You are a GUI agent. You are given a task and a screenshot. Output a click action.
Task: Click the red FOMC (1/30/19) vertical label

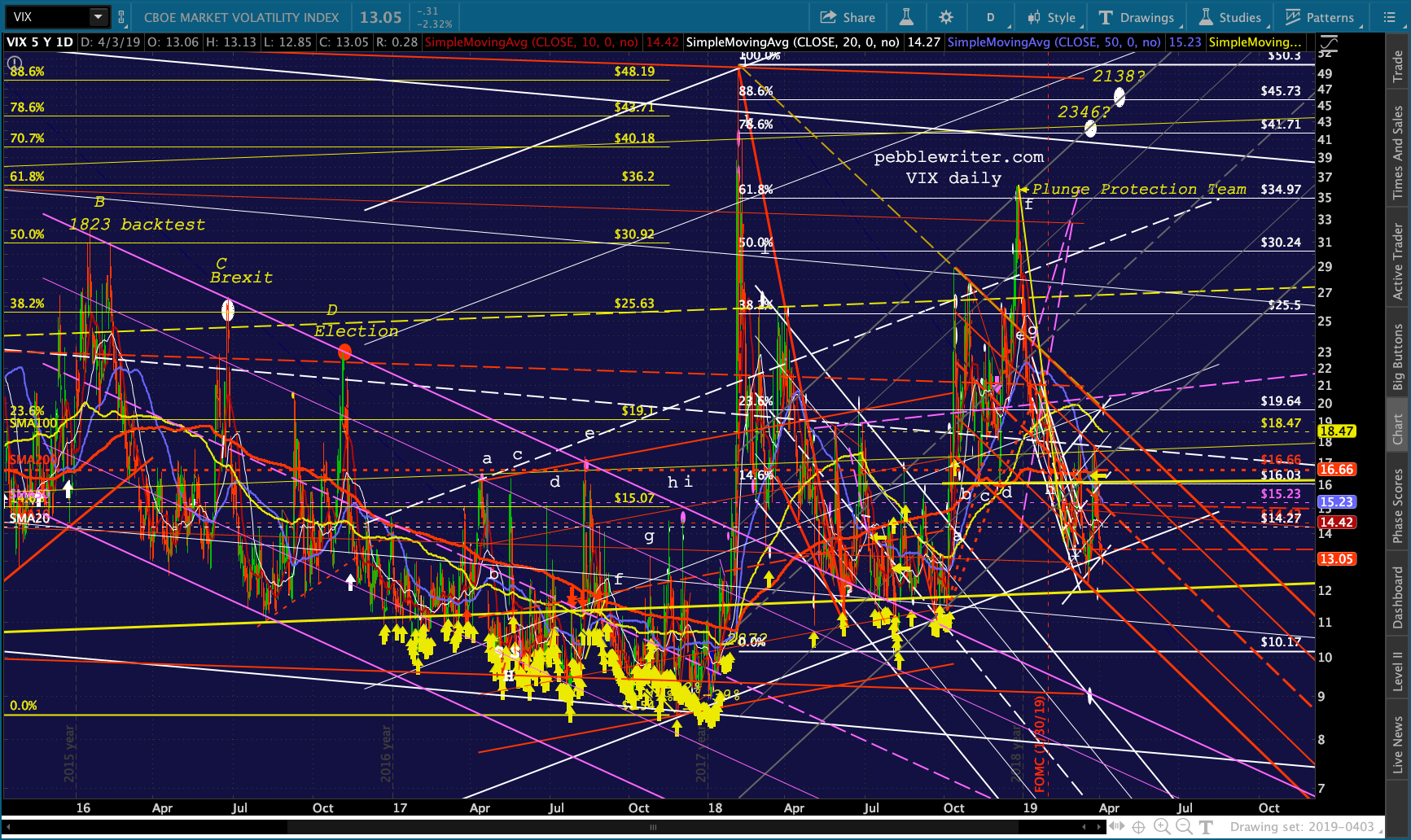(x=1040, y=743)
